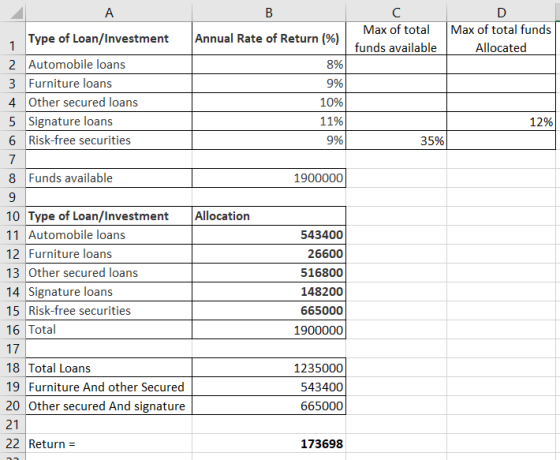Image resolution: width=560 pixels, height=460 pixels.
Task: Select the return value 173698
Action: [269, 444]
